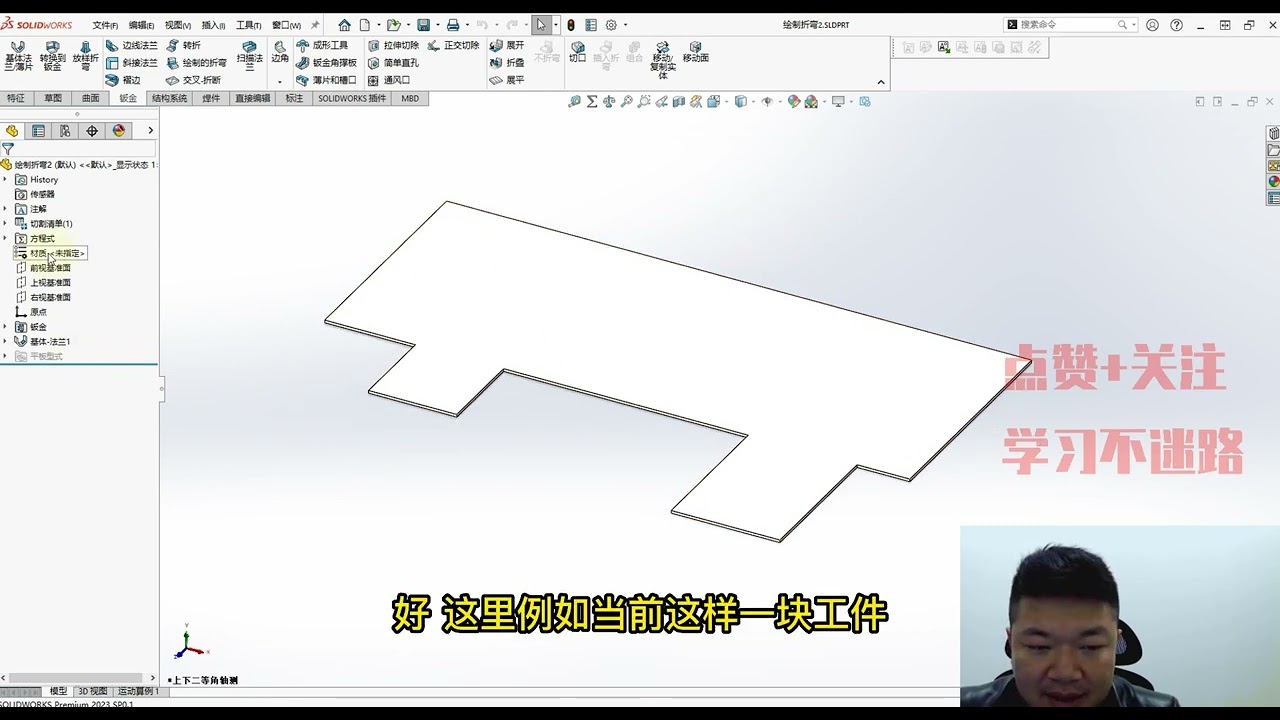The image size is (1280, 720).
Task: Switch to the Features (特征) ribbon tab
Action: 16,99
